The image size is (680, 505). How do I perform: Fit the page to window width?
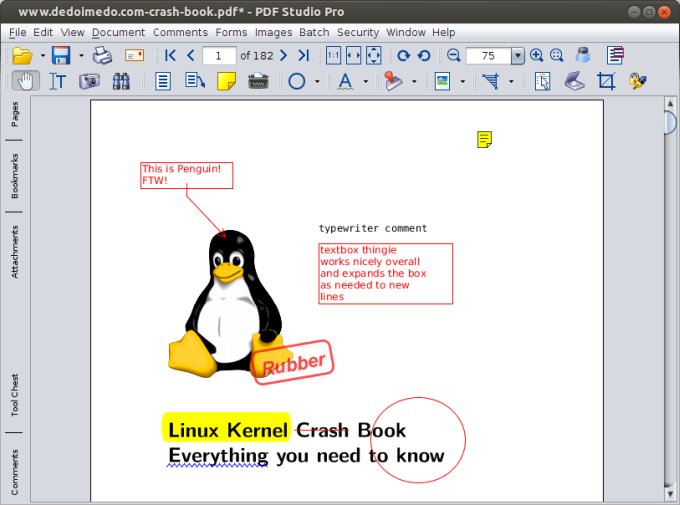coord(353,56)
